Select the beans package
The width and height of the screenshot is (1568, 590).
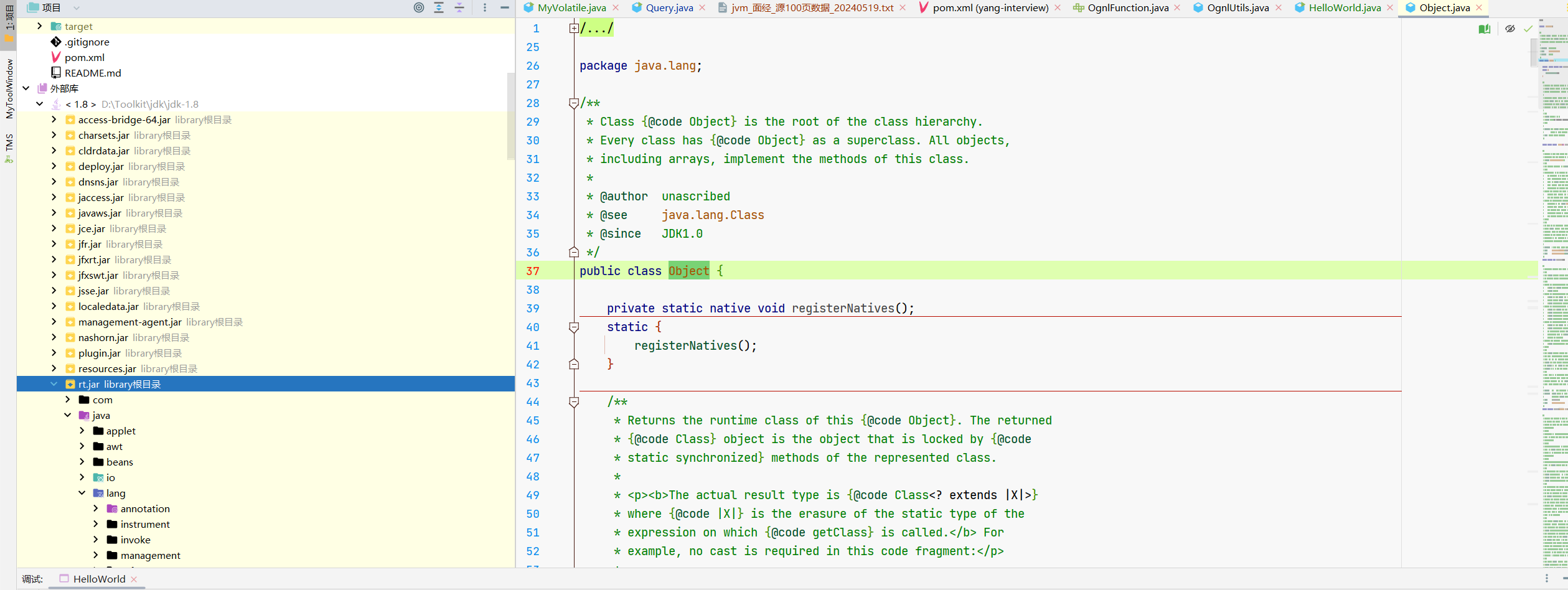[x=120, y=462]
